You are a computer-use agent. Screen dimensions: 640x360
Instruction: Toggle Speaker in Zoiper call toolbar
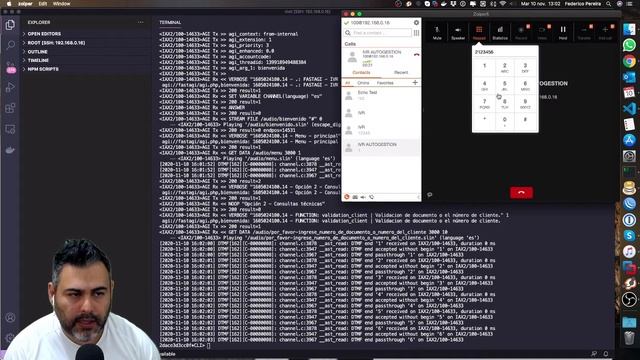[458, 32]
